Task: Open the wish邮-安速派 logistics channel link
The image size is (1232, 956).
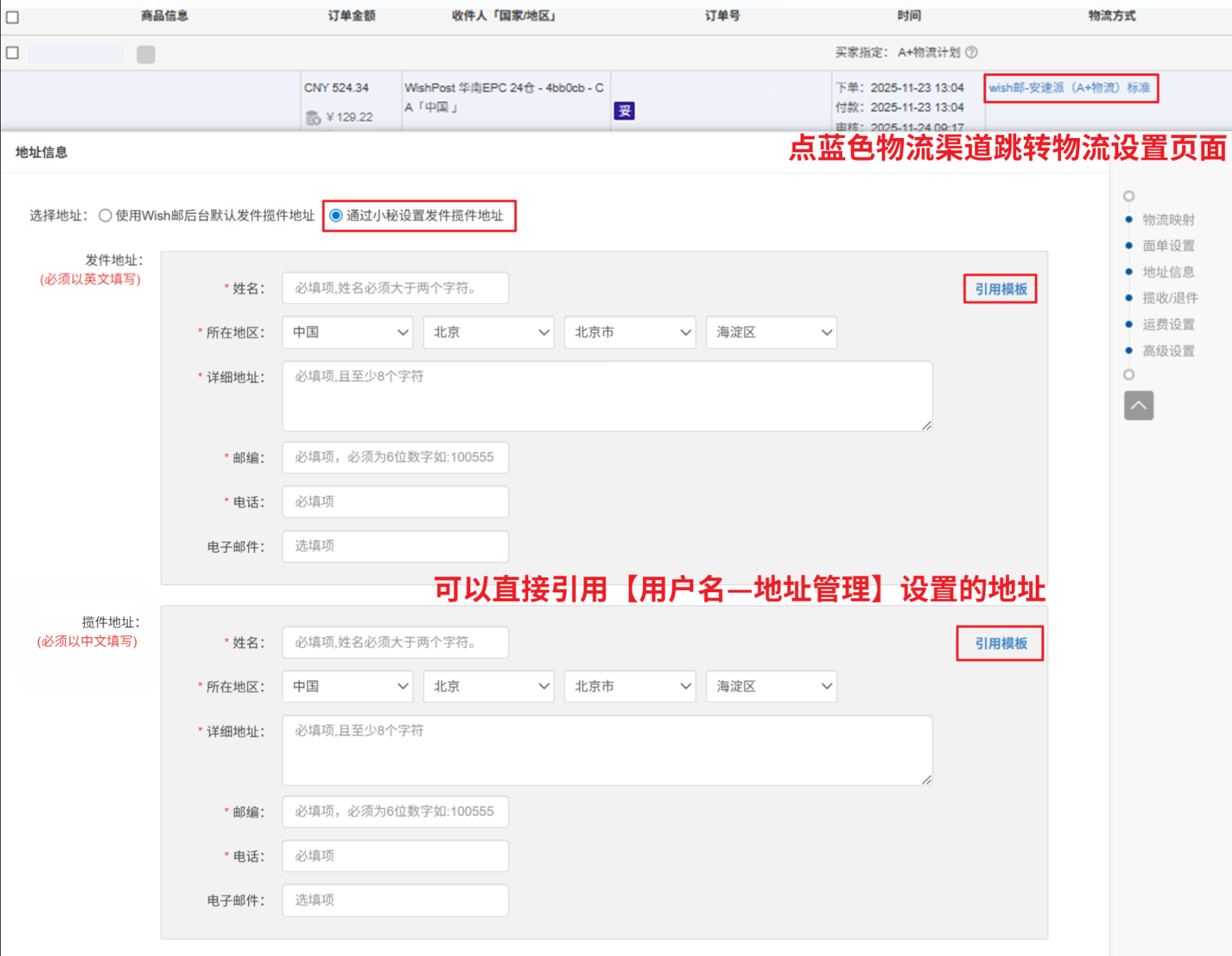Action: 1069,88
